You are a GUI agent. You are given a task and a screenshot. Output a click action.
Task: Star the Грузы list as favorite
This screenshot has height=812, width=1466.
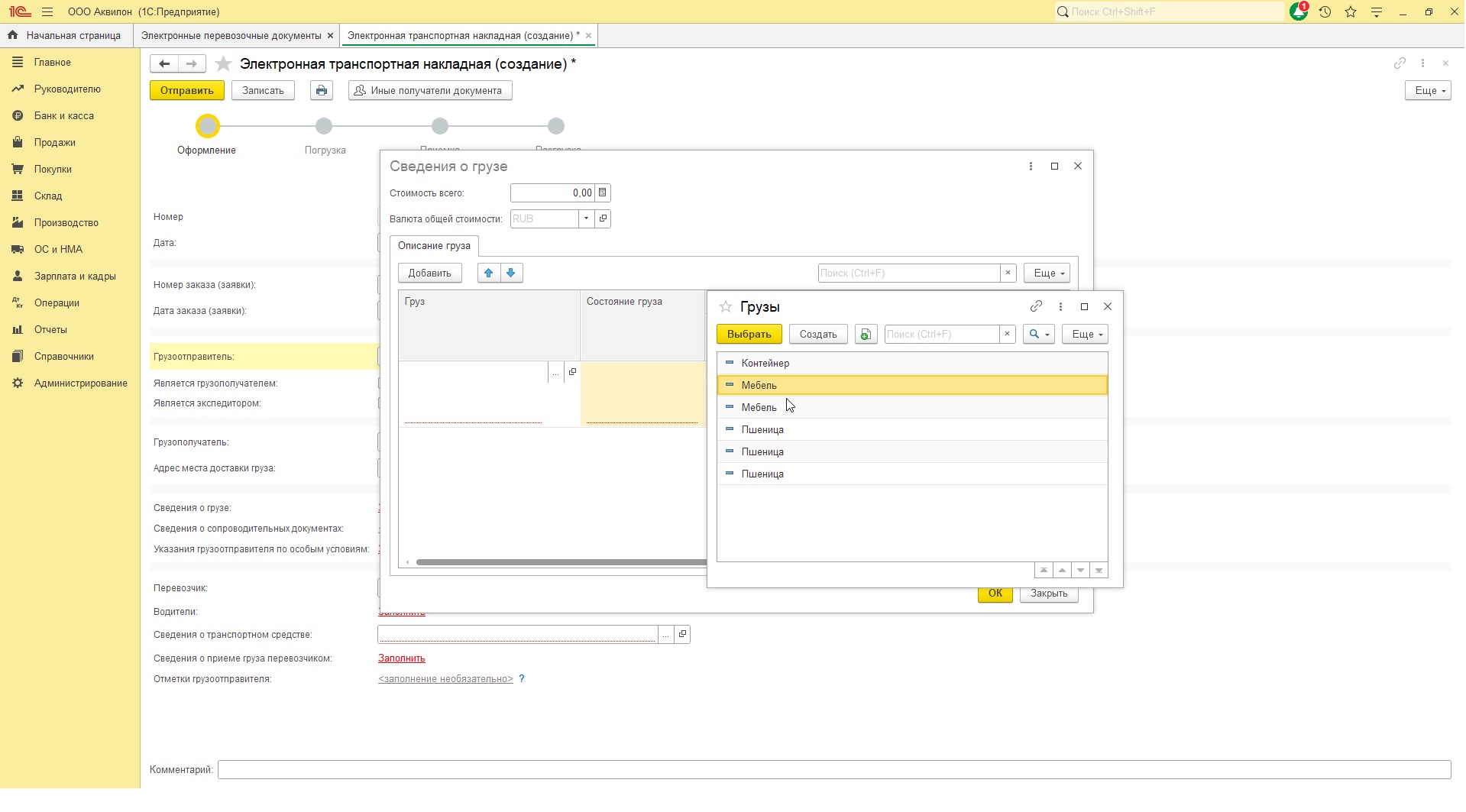pos(726,307)
